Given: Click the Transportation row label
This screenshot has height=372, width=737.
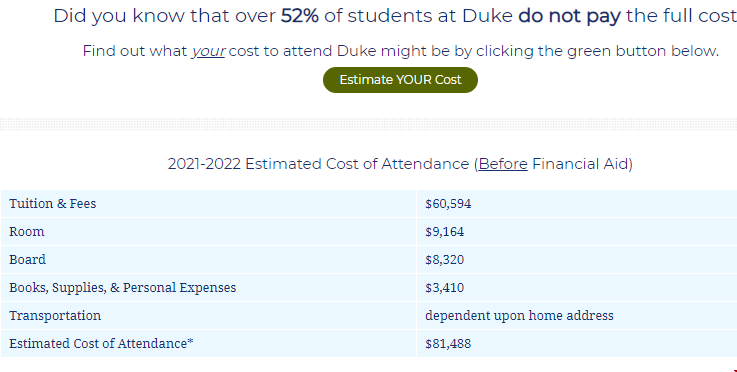Looking at the screenshot, I should coord(55,316).
